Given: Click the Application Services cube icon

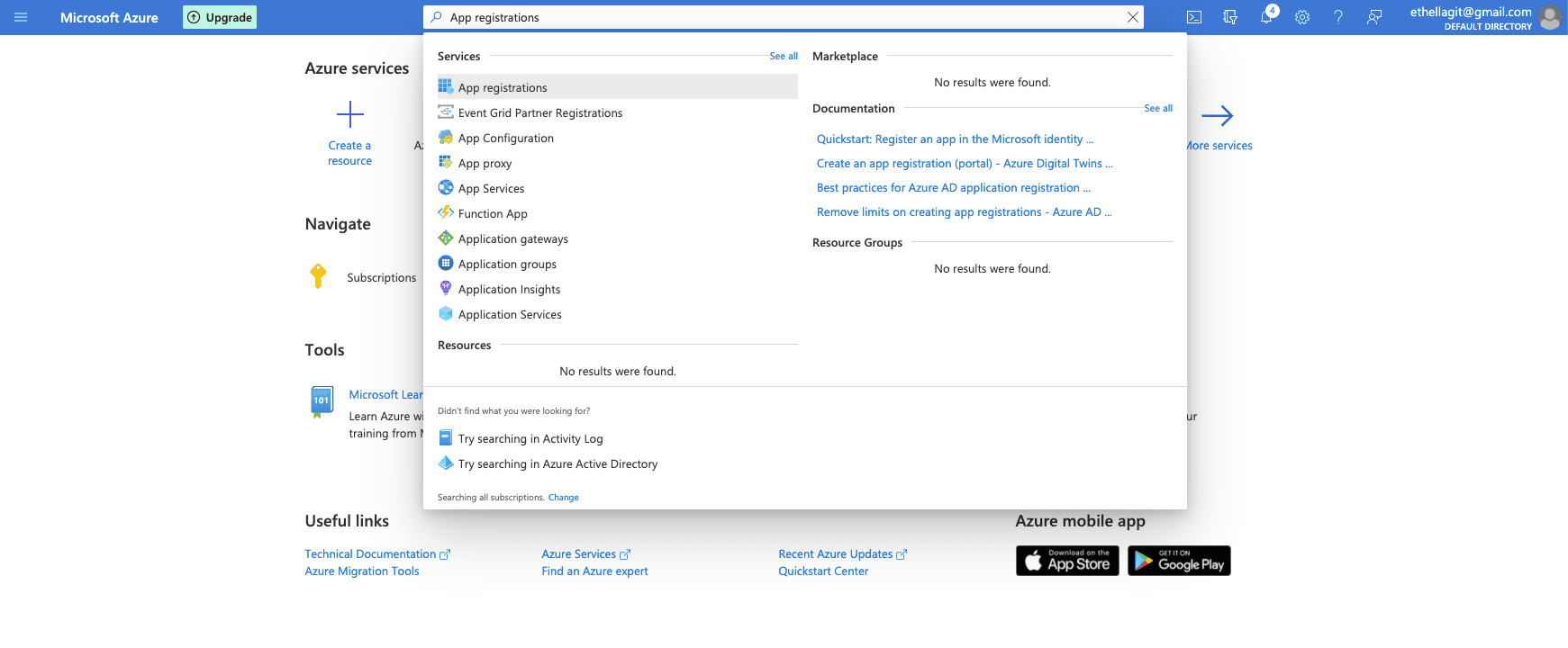Looking at the screenshot, I should 445,313.
